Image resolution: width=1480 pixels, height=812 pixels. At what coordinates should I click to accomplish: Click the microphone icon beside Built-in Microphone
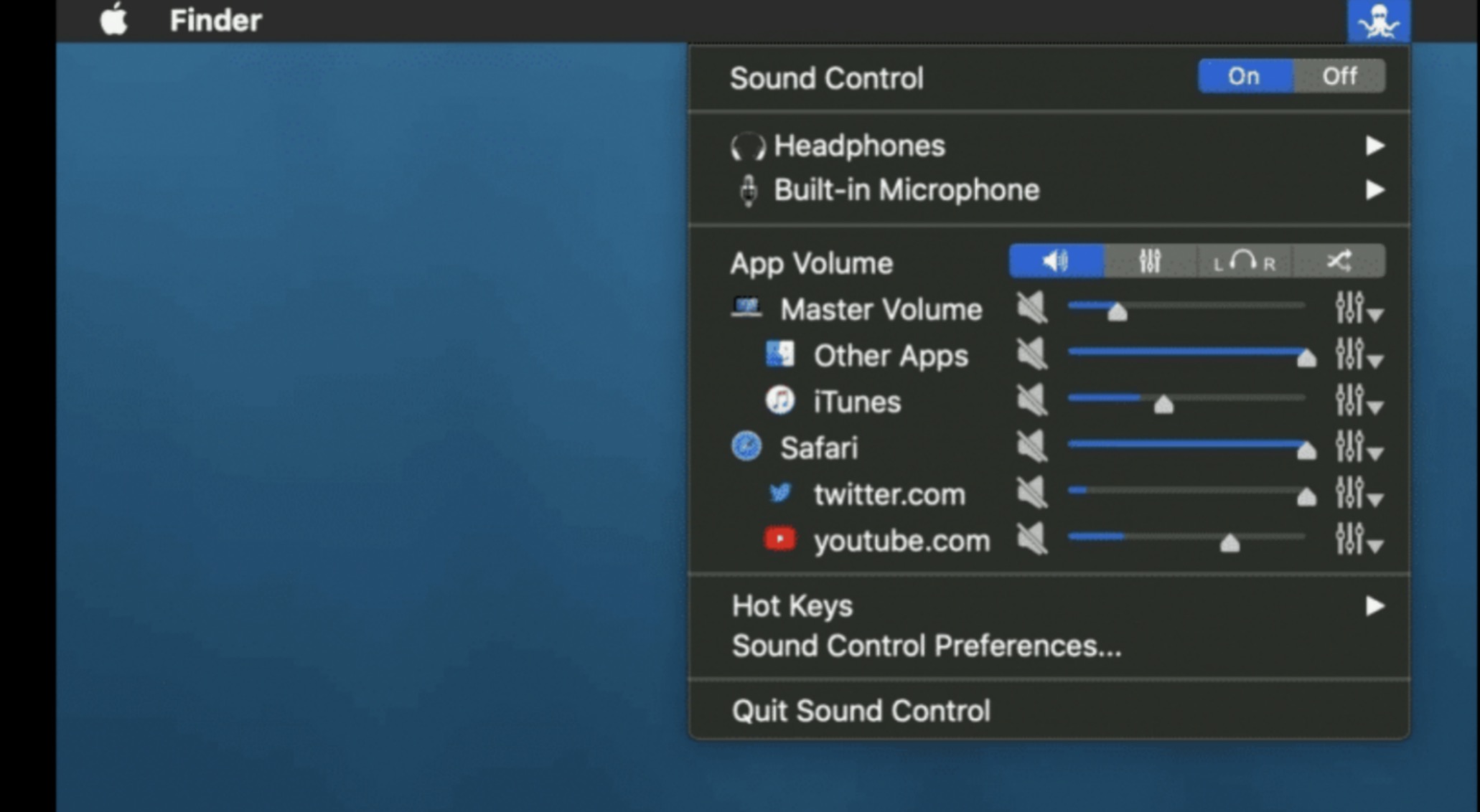point(749,191)
